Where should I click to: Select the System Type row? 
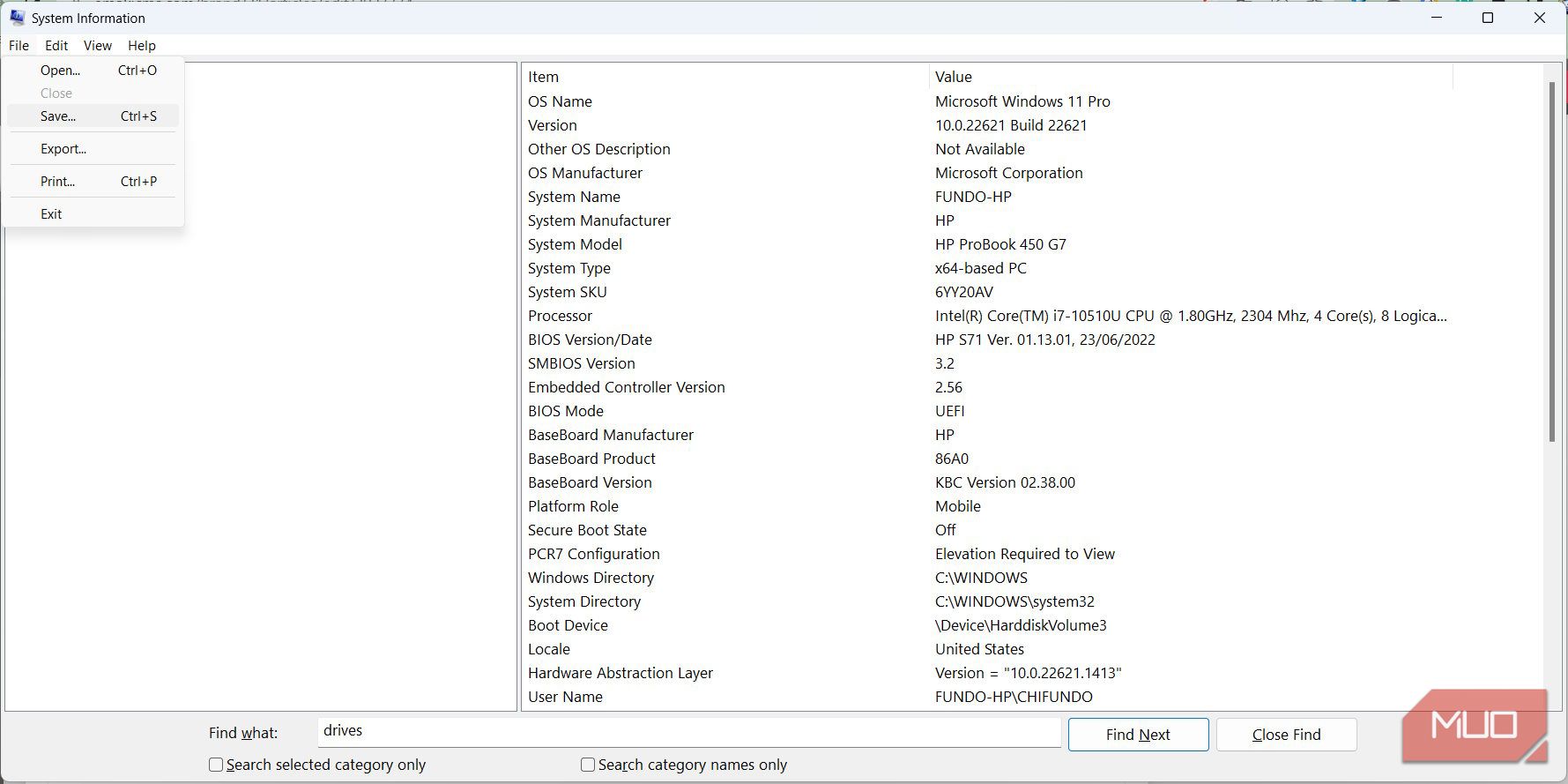click(x=987, y=268)
